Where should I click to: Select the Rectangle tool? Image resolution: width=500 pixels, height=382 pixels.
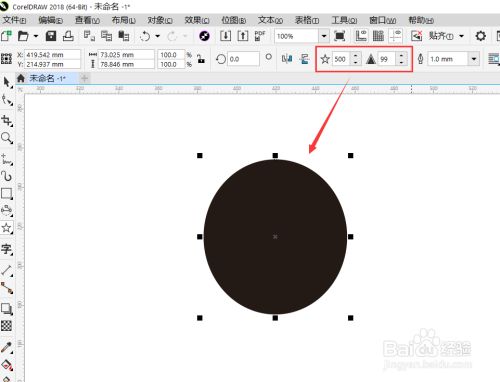pos(6,193)
